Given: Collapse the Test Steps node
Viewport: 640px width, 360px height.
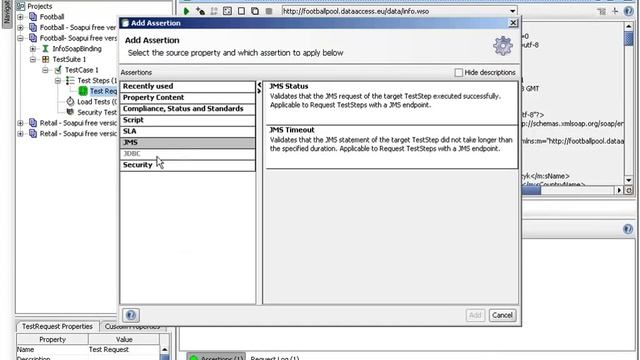Looking at the screenshot, I should click(x=58, y=81).
